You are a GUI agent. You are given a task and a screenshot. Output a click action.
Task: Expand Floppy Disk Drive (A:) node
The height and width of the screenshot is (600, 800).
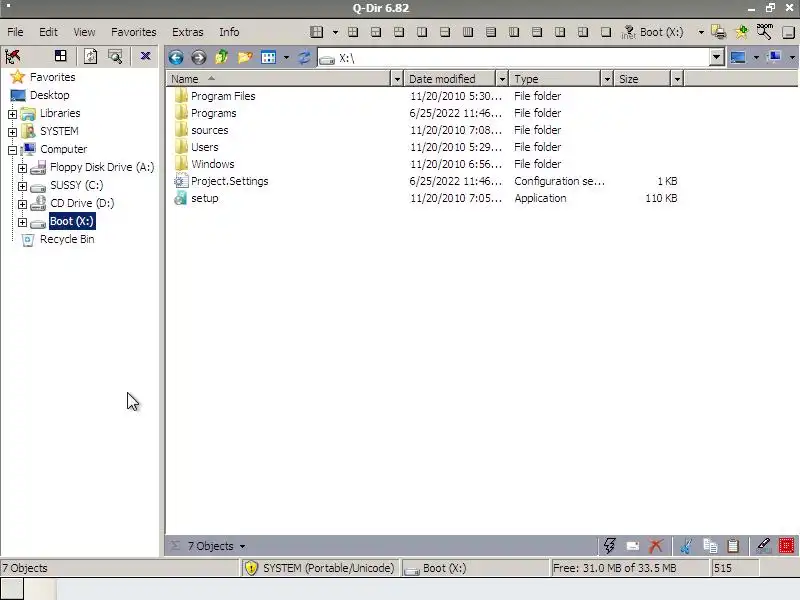pos(22,168)
